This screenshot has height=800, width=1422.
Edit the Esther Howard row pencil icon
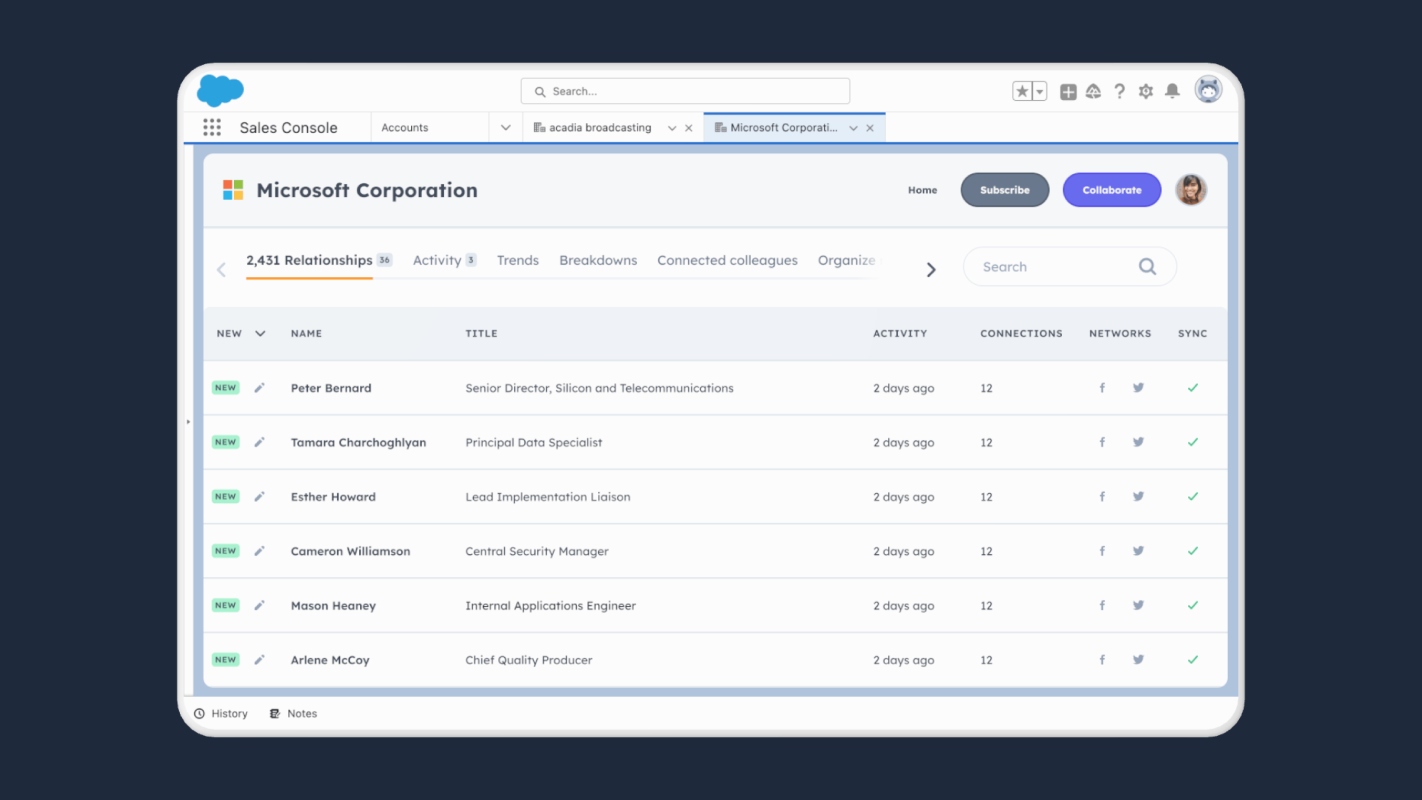[259, 497]
